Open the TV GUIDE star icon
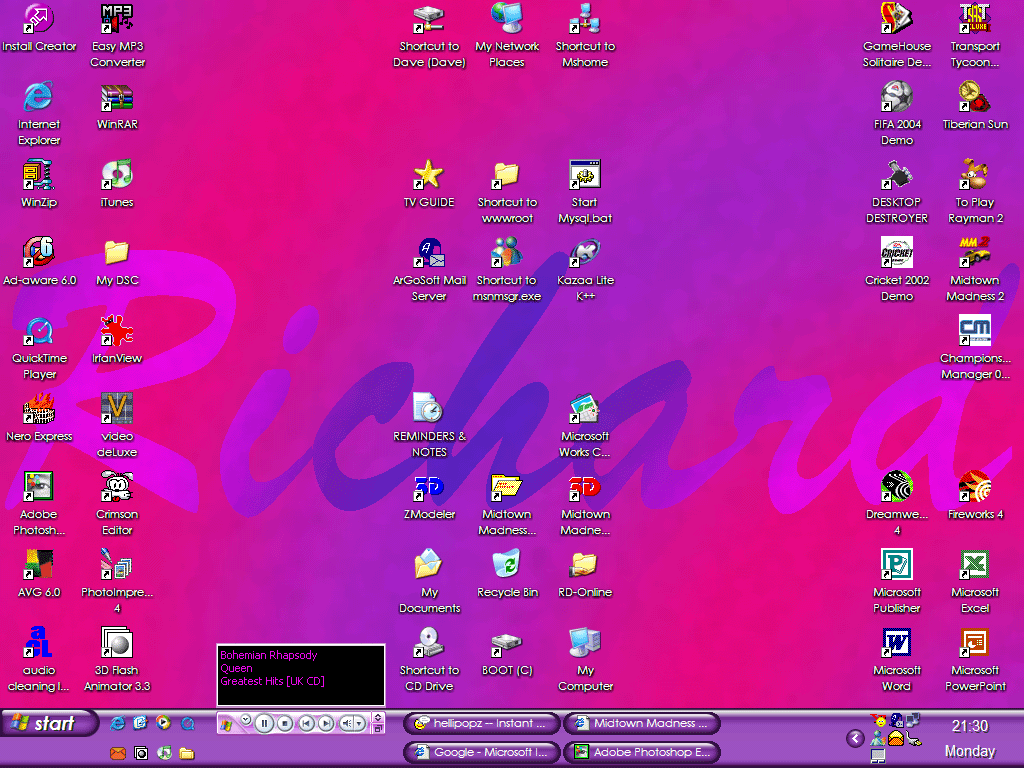The image size is (1024, 768). tap(429, 176)
